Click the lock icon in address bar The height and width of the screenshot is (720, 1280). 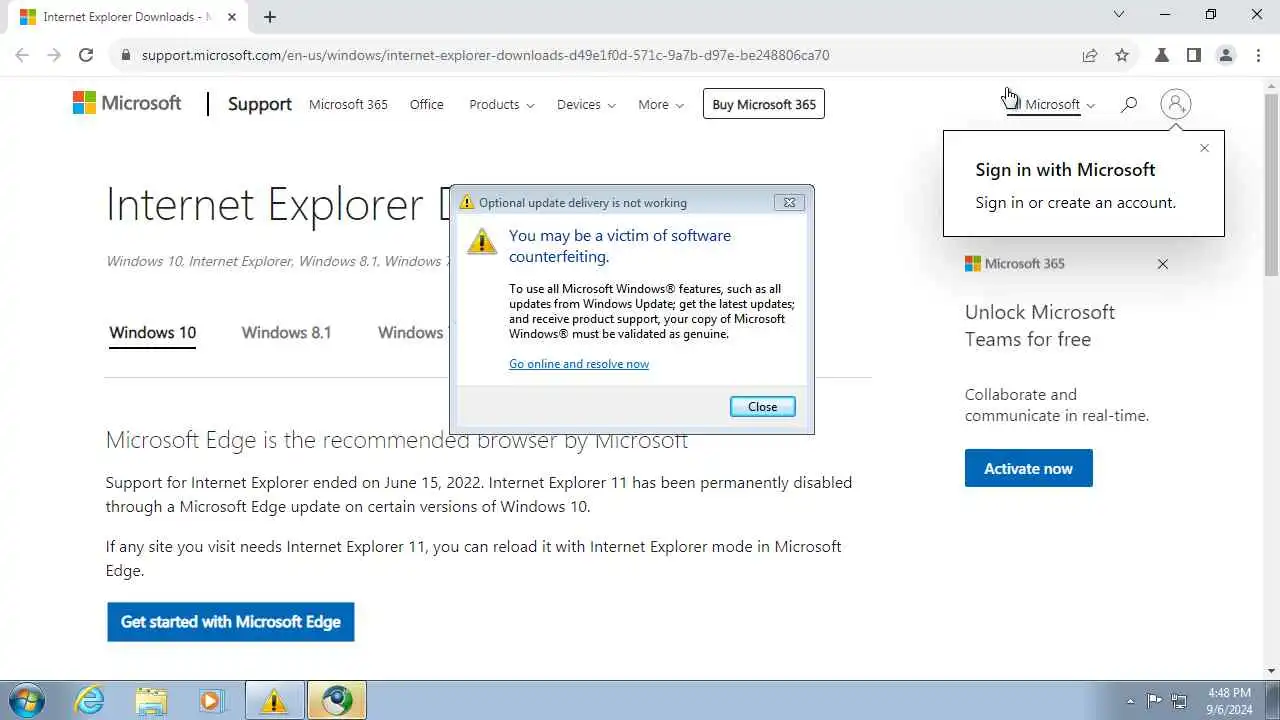point(125,55)
